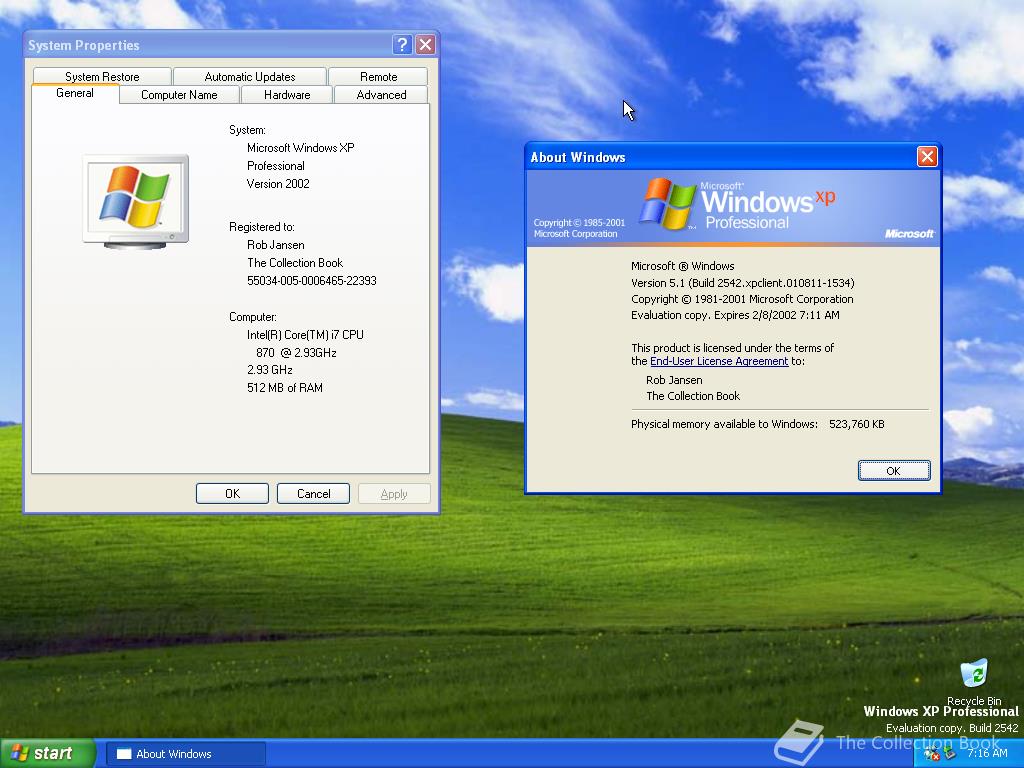Click 'The Collection Book' in About Windows
Viewport: 1024px width, 768px height.
pyautogui.click(x=693, y=396)
